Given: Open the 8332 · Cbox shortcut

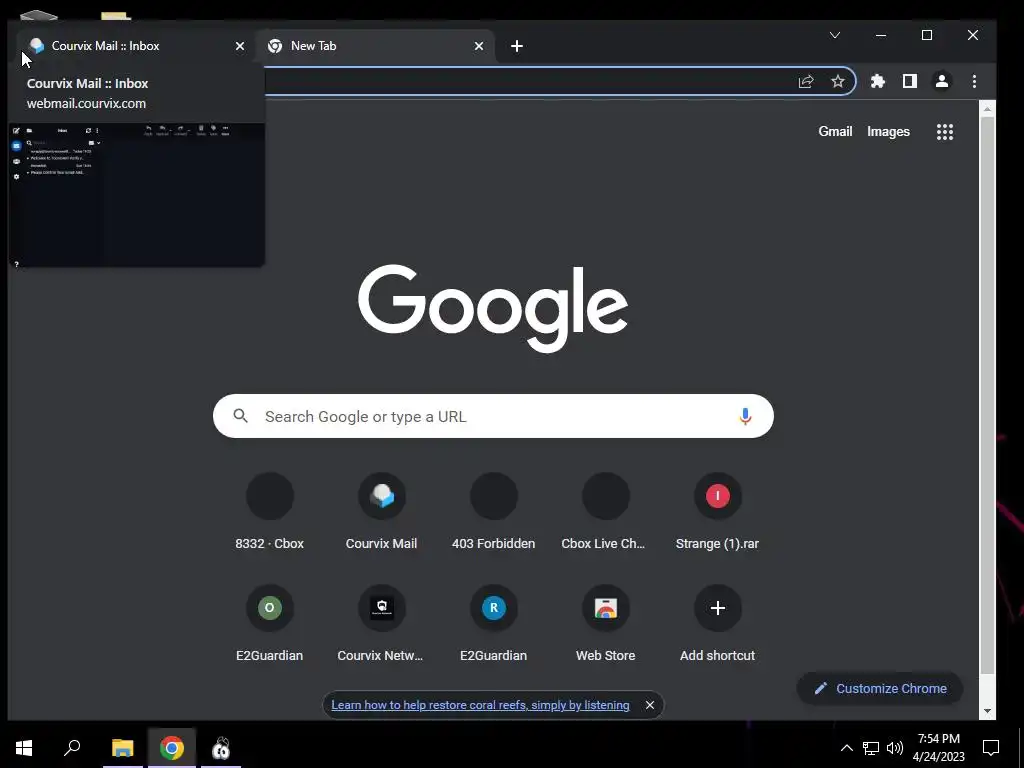Looking at the screenshot, I should coord(270,513).
